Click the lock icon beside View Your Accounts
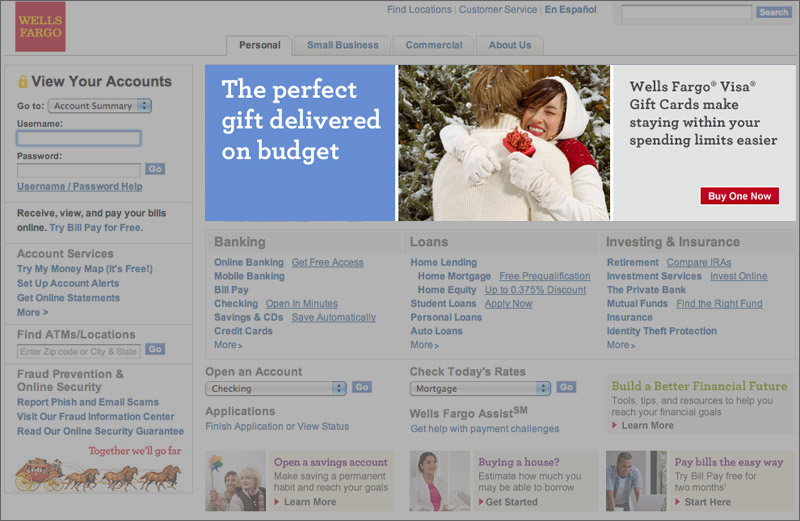This screenshot has height=521, width=800. (x=22, y=81)
